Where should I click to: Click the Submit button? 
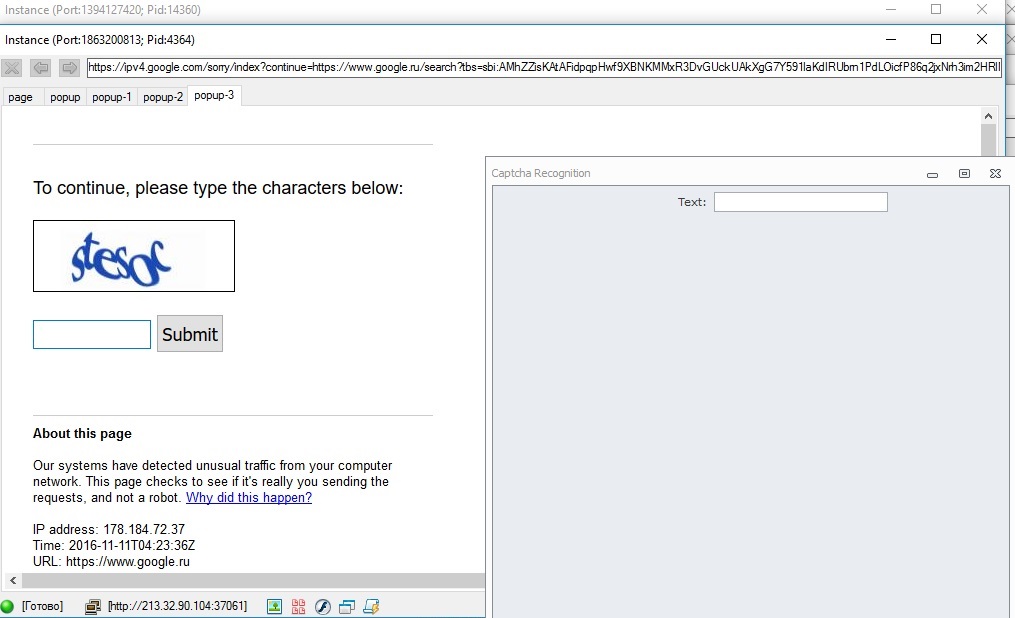click(190, 334)
